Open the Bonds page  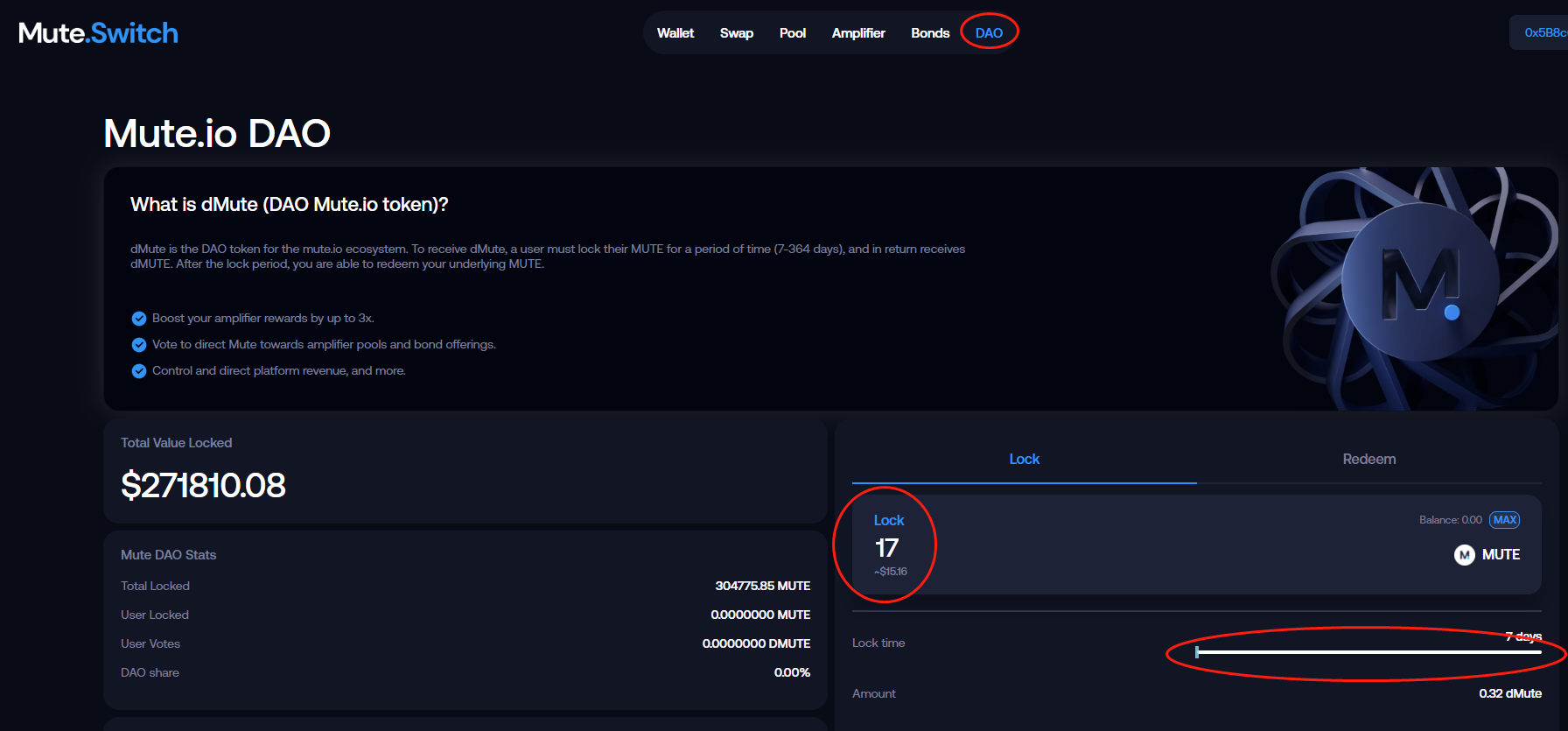929,33
